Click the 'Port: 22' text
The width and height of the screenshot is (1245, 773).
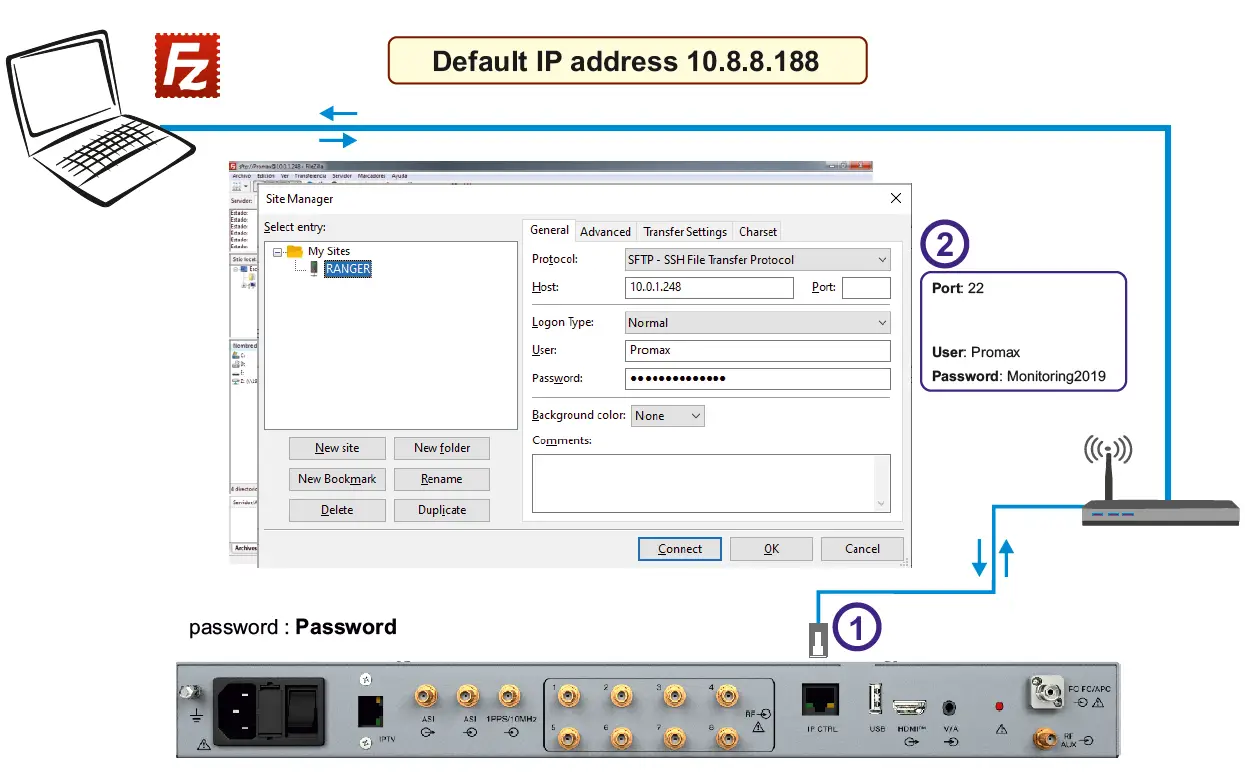(957, 288)
